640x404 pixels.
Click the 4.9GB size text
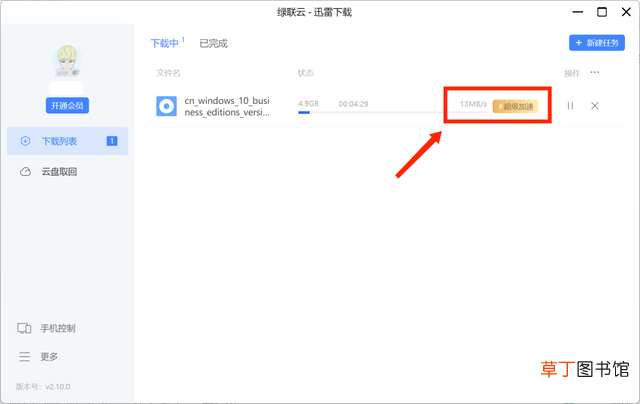pyautogui.click(x=309, y=104)
